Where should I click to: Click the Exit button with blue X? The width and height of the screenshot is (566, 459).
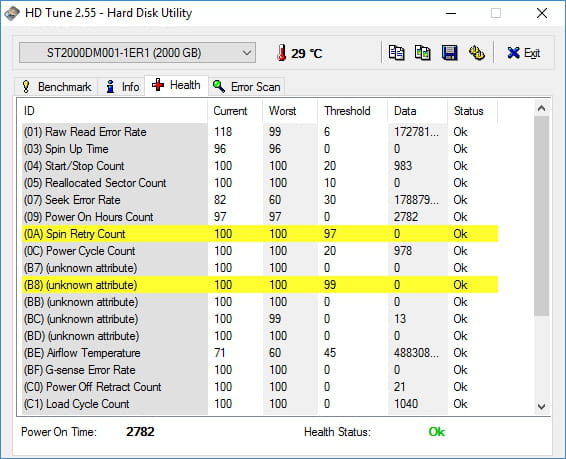tap(524, 53)
